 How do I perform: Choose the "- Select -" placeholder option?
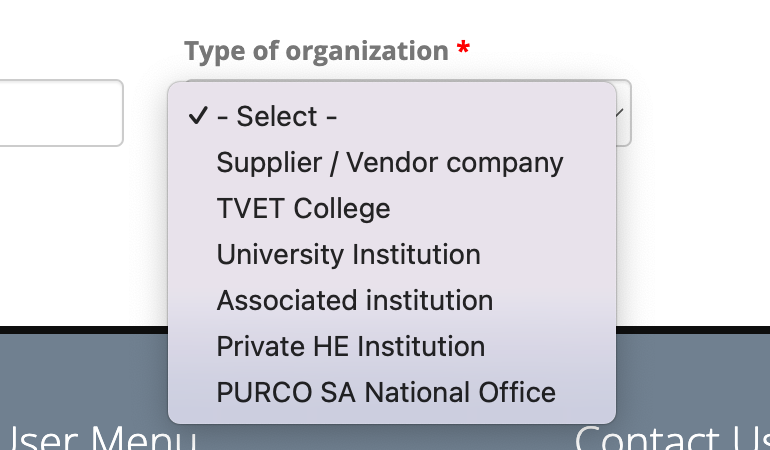point(277,117)
